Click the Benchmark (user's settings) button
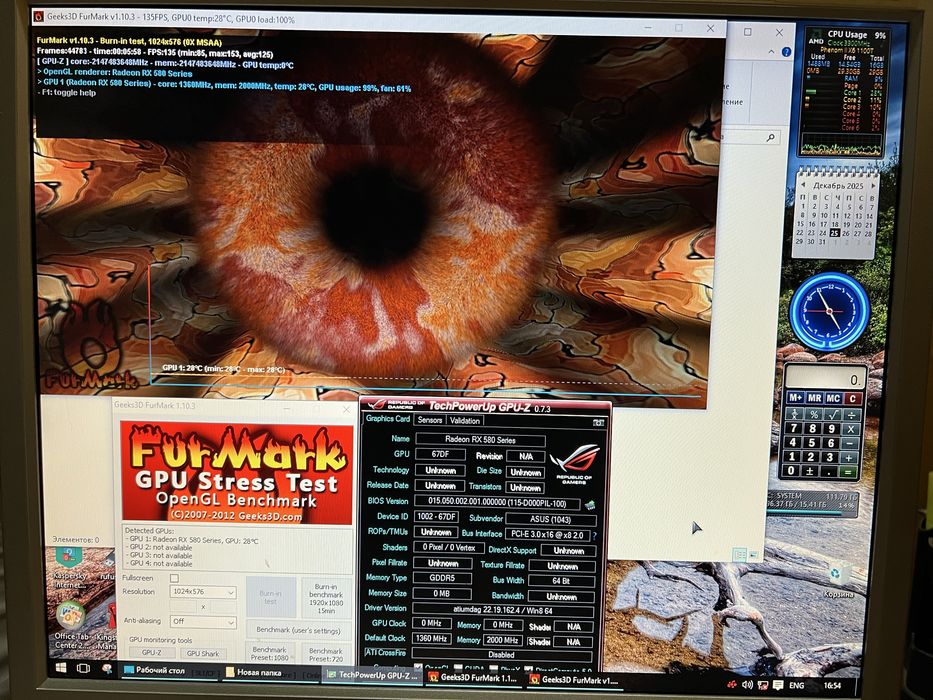Viewport: 933px width, 700px height. pyautogui.click(x=298, y=630)
